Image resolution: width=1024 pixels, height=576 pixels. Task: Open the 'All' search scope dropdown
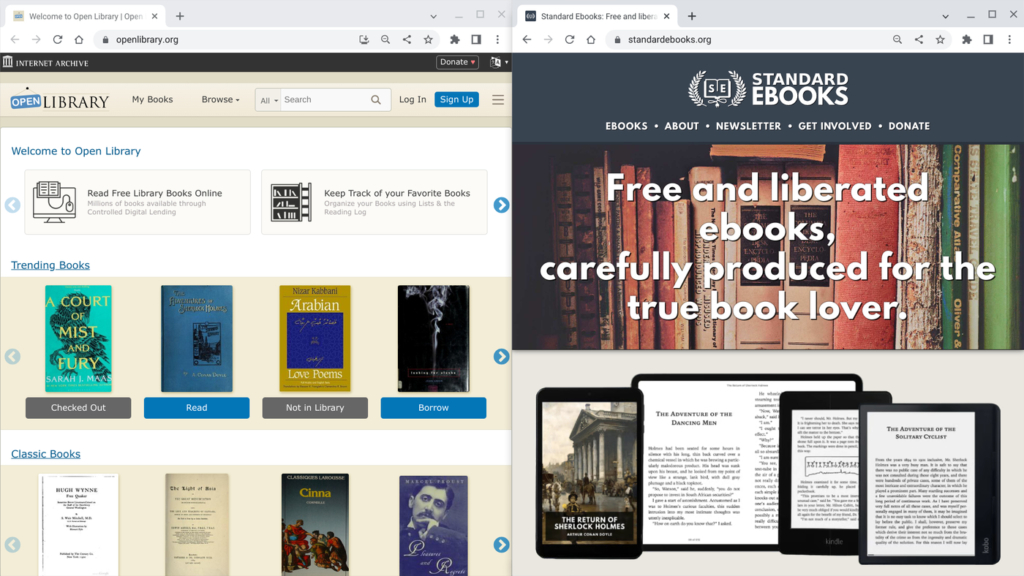pyautogui.click(x=270, y=99)
